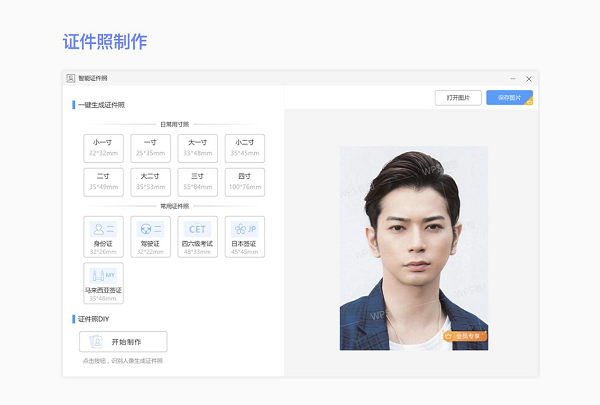Close the 智能证件照 window
This screenshot has width=600, height=405.
[x=529, y=79]
